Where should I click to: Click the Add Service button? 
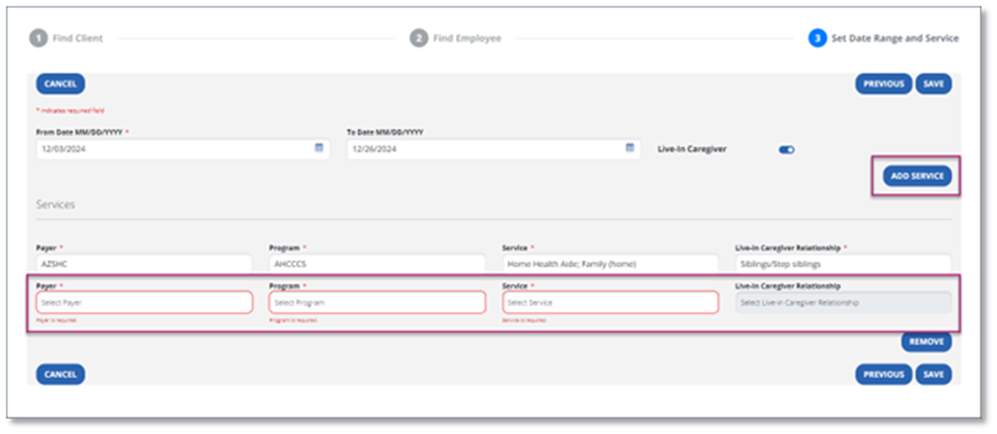click(x=917, y=176)
